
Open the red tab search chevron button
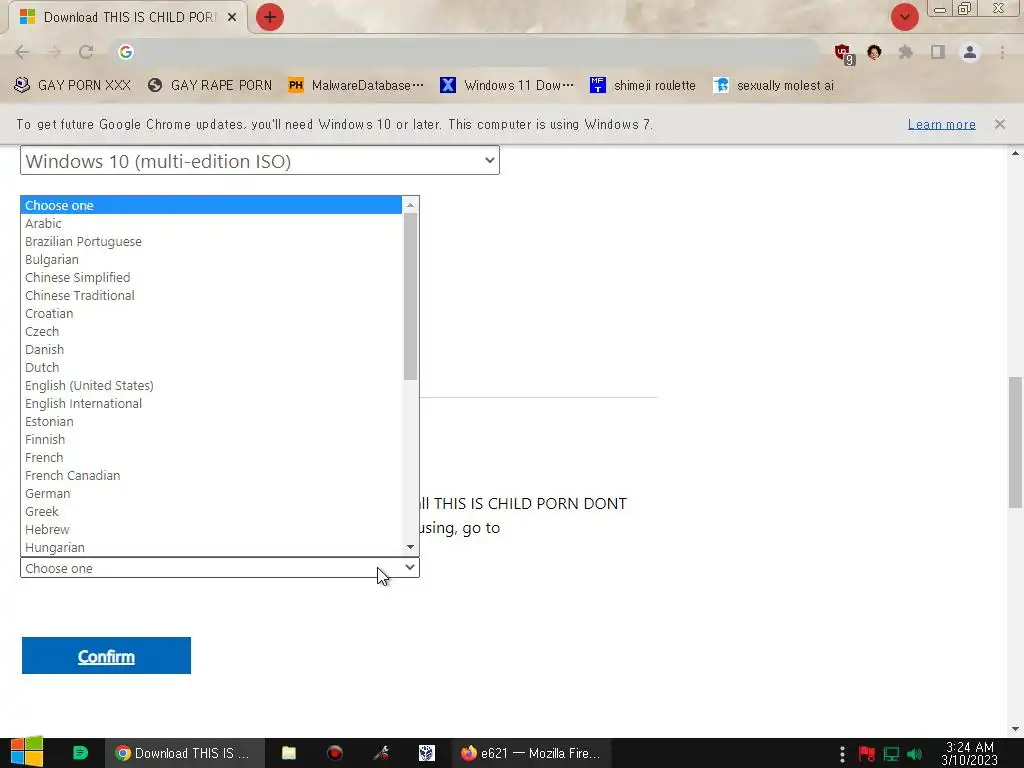[904, 17]
